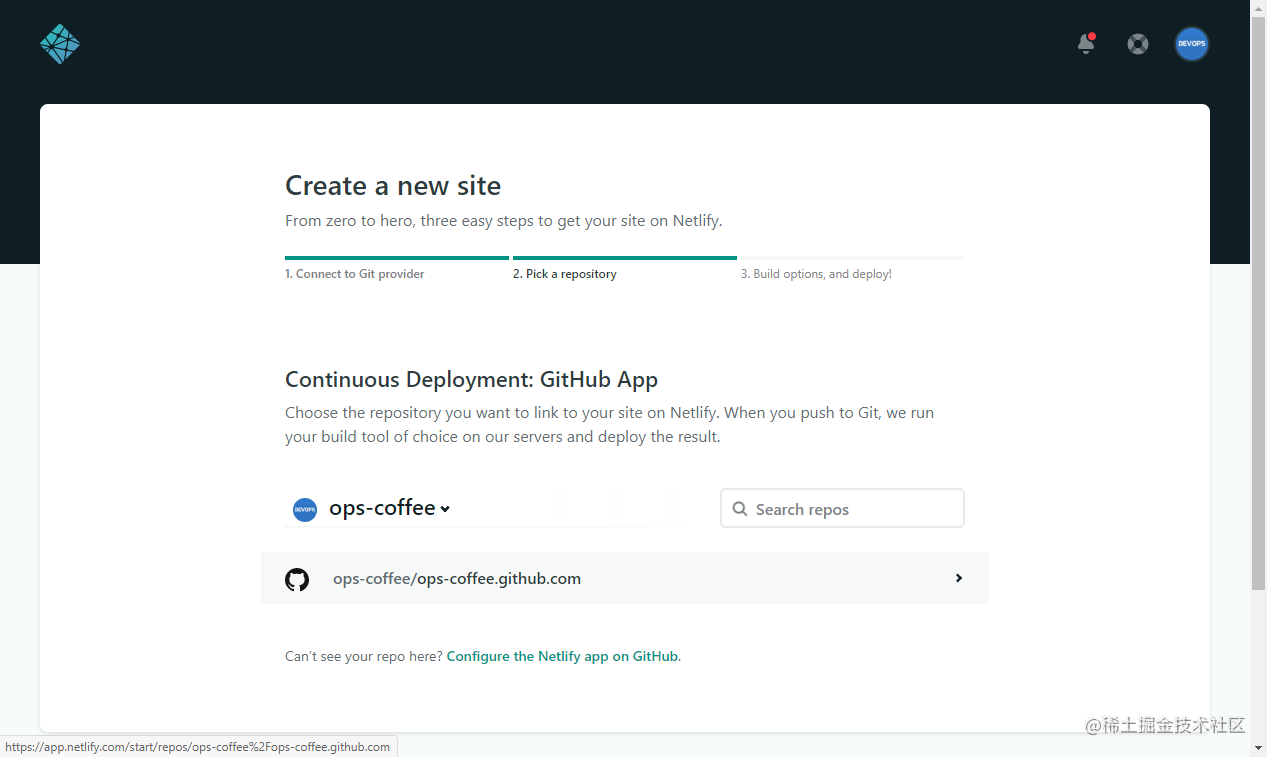1267x757 pixels.
Task: Open the notifications bell
Action: [x=1086, y=44]
